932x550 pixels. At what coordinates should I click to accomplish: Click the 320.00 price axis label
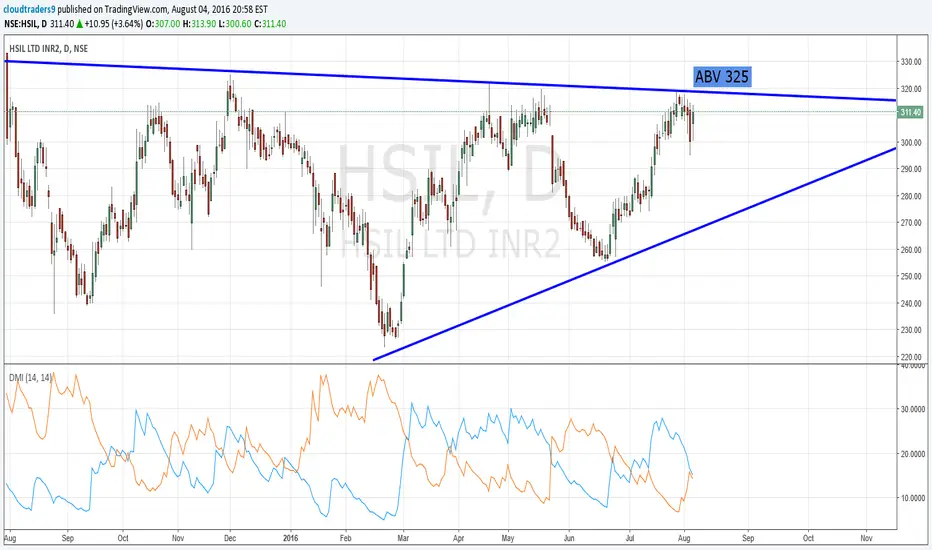point(911,89)
